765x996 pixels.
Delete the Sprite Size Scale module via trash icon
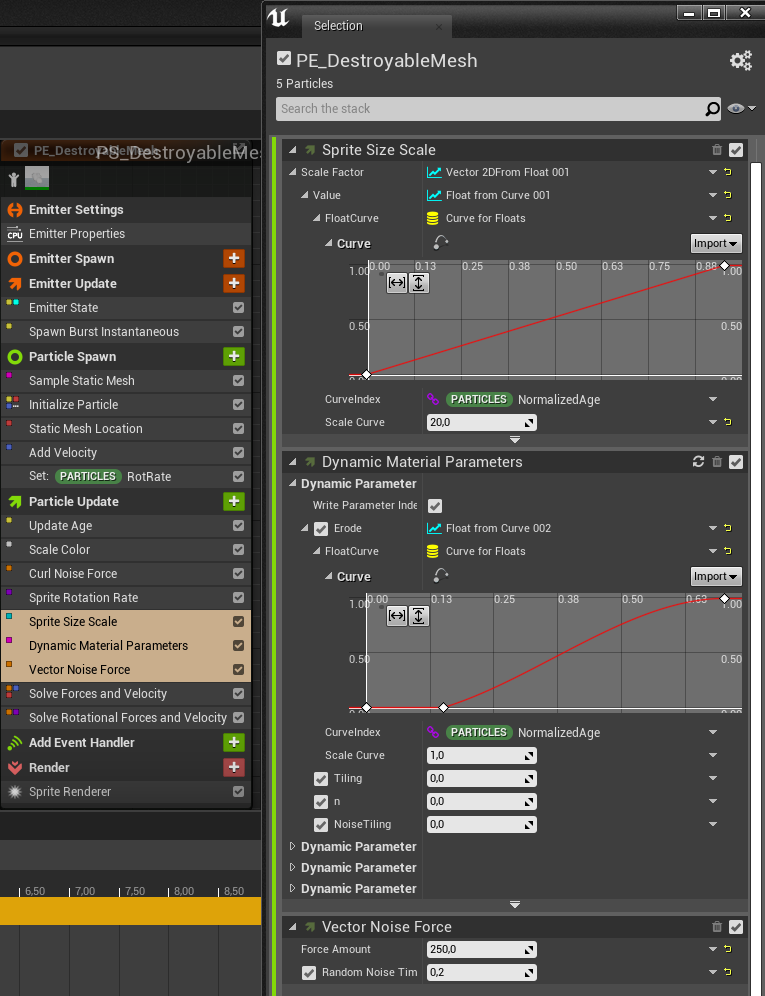(717, 150)
